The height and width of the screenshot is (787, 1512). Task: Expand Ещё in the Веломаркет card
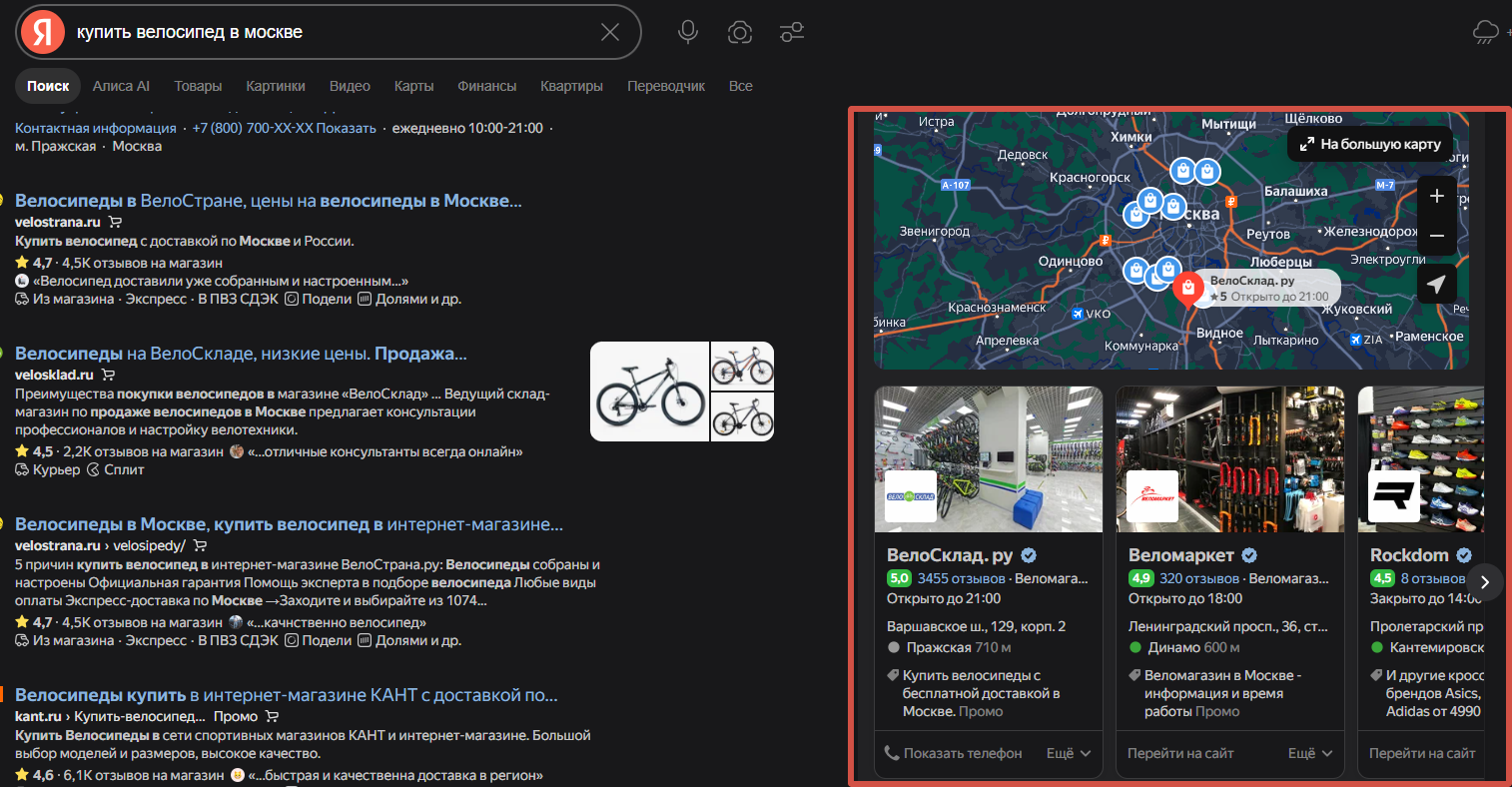click(1310, 753)
